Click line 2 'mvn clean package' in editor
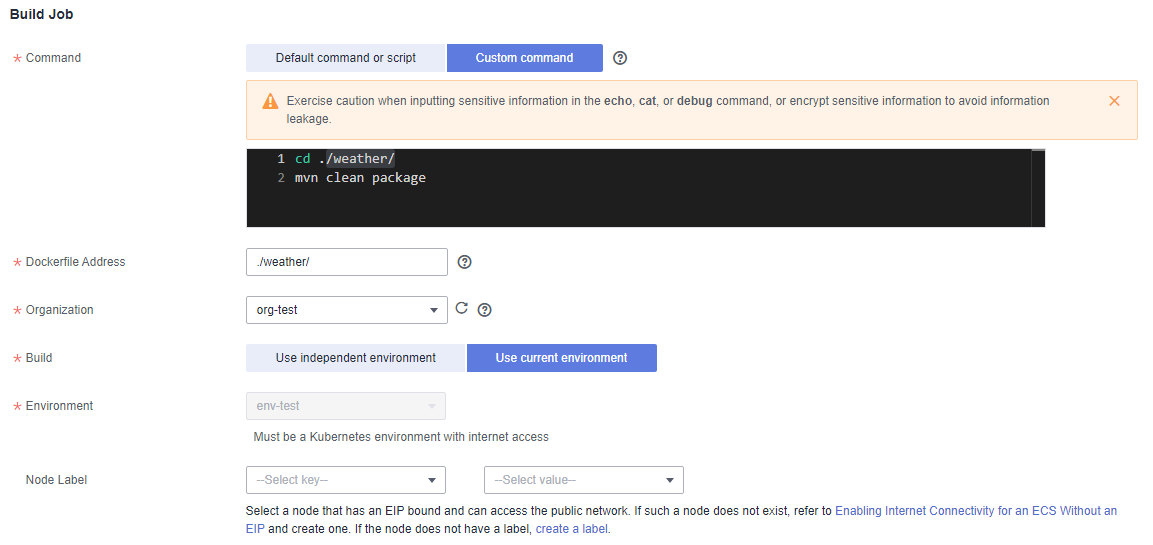Image resolution: width=1153 pixels, height=545 pixels. (360, 178)
